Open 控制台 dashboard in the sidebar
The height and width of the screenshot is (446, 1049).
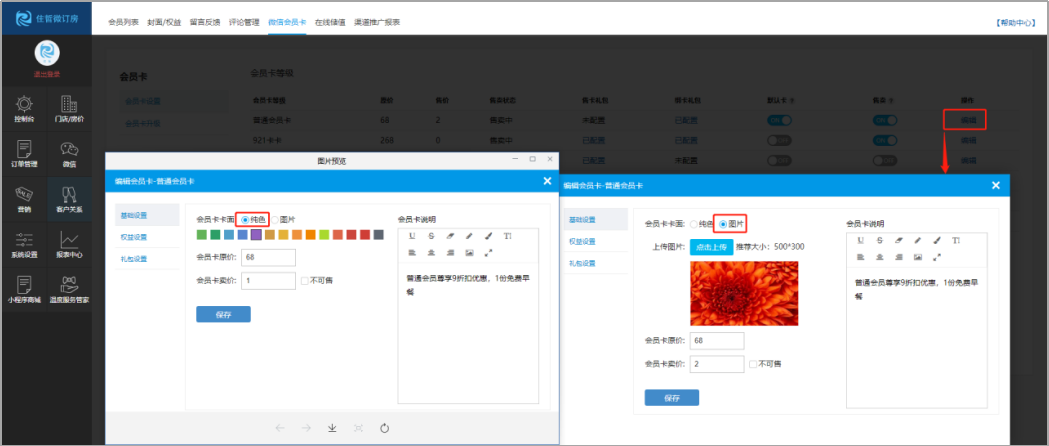(x=24, y=109)
